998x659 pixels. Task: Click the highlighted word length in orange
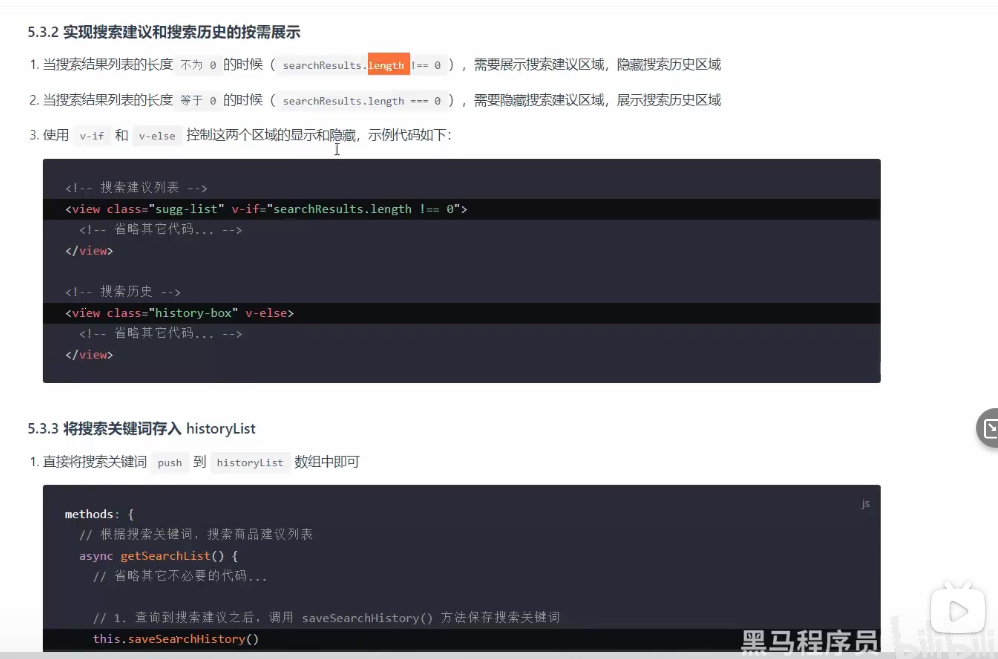pyautogui.click(x=388, y=65)
